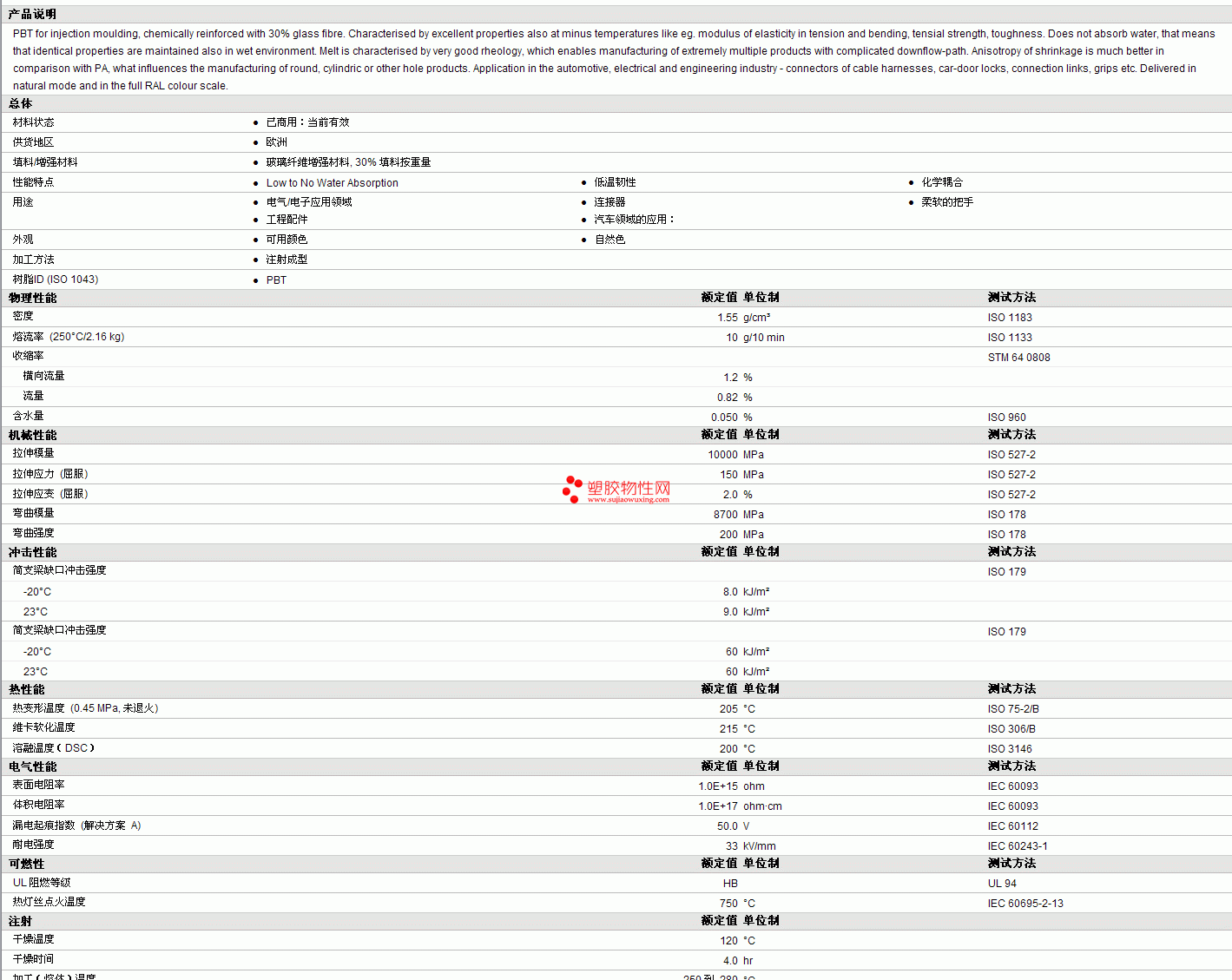Click the 维卡软化温度 row label
1232x980 pixels.
(x=43, y=727)
